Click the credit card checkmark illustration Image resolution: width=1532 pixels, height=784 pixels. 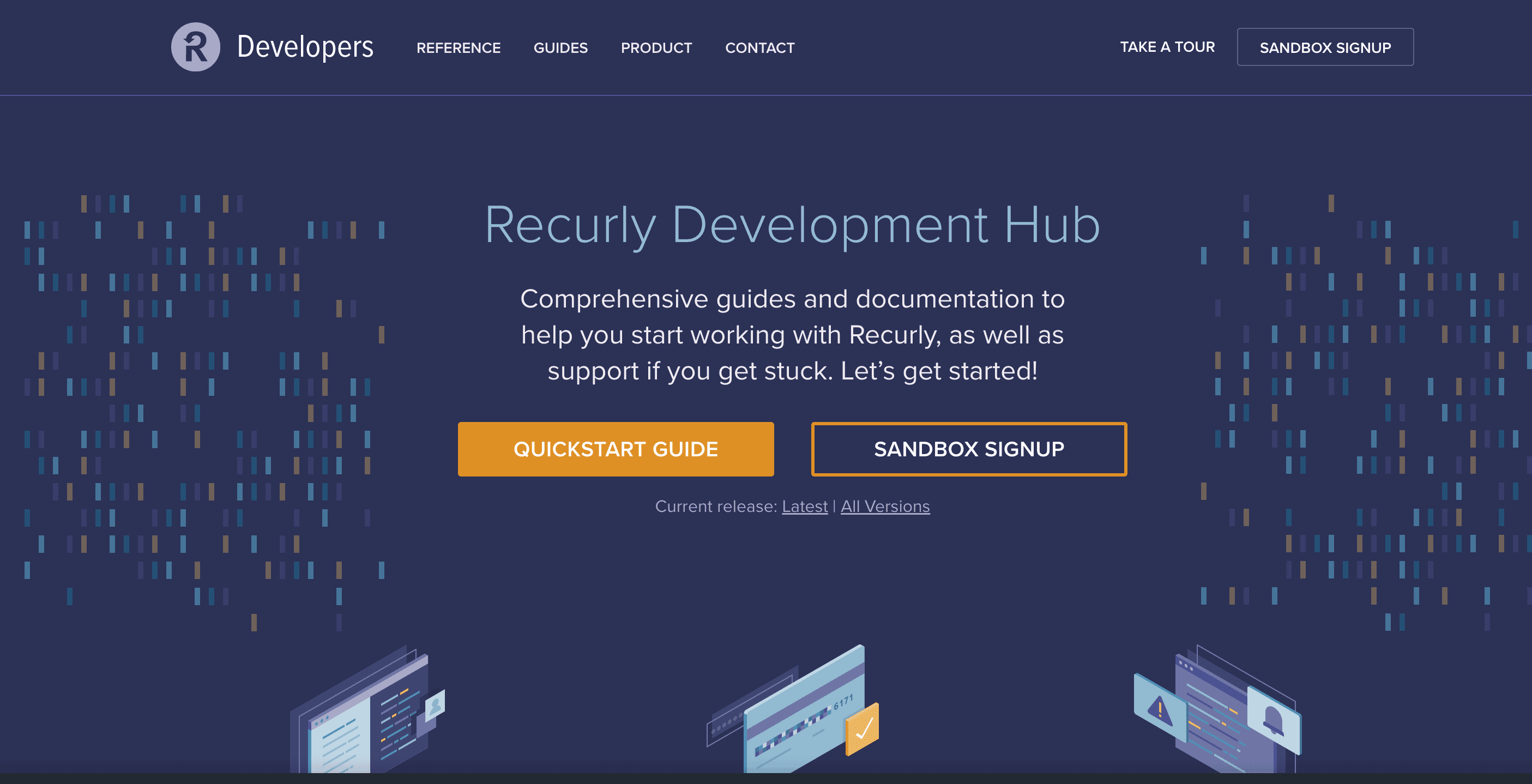click(x=793, y=709)
